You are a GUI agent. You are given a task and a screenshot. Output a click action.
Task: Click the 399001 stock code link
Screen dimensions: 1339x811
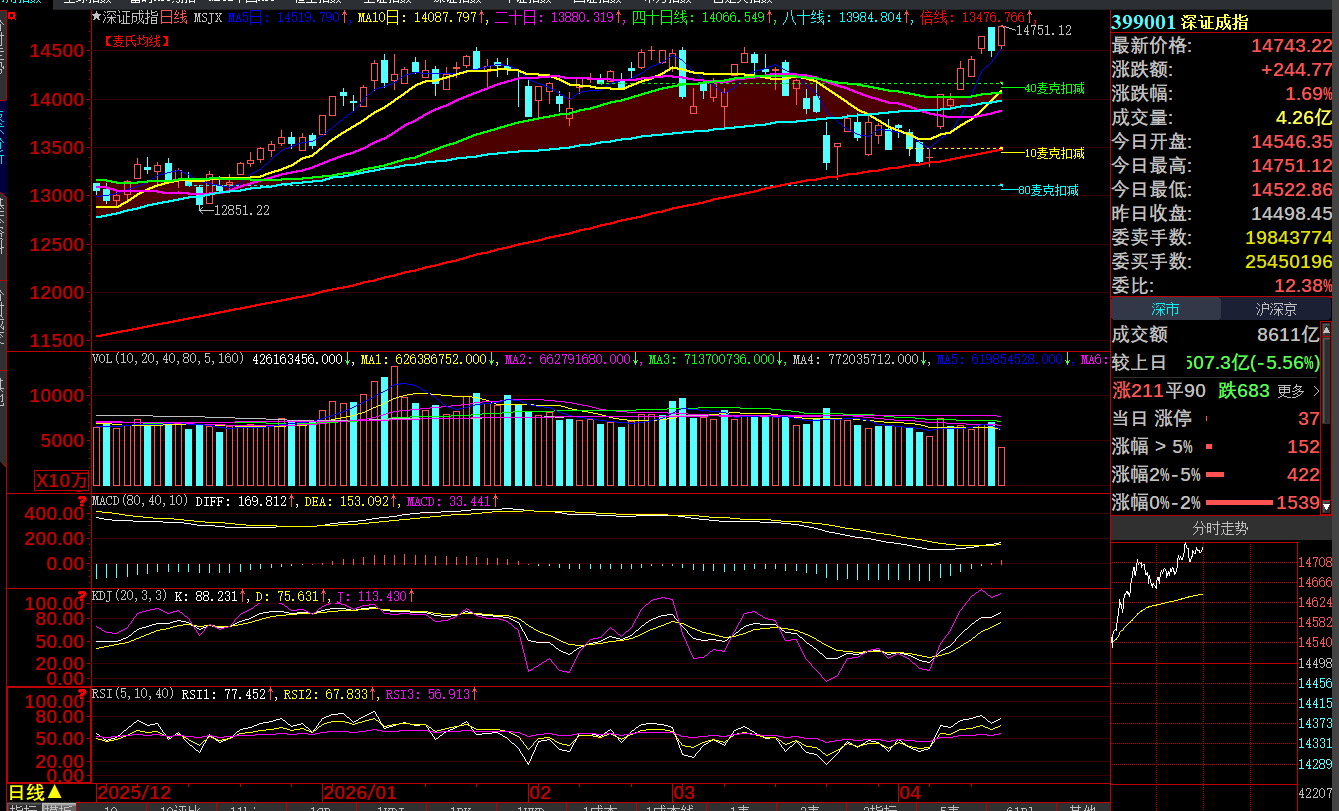point(1145,22)
